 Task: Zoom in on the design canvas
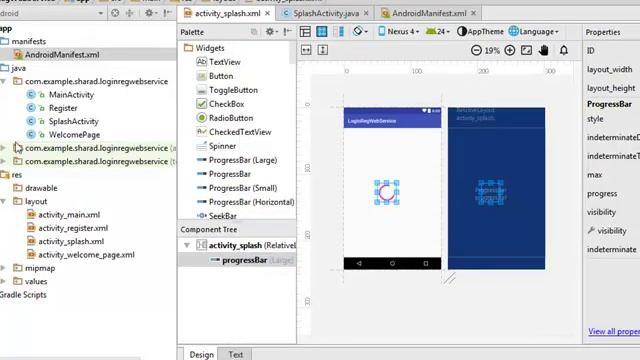pyautogui.click(x=509, y=50)
